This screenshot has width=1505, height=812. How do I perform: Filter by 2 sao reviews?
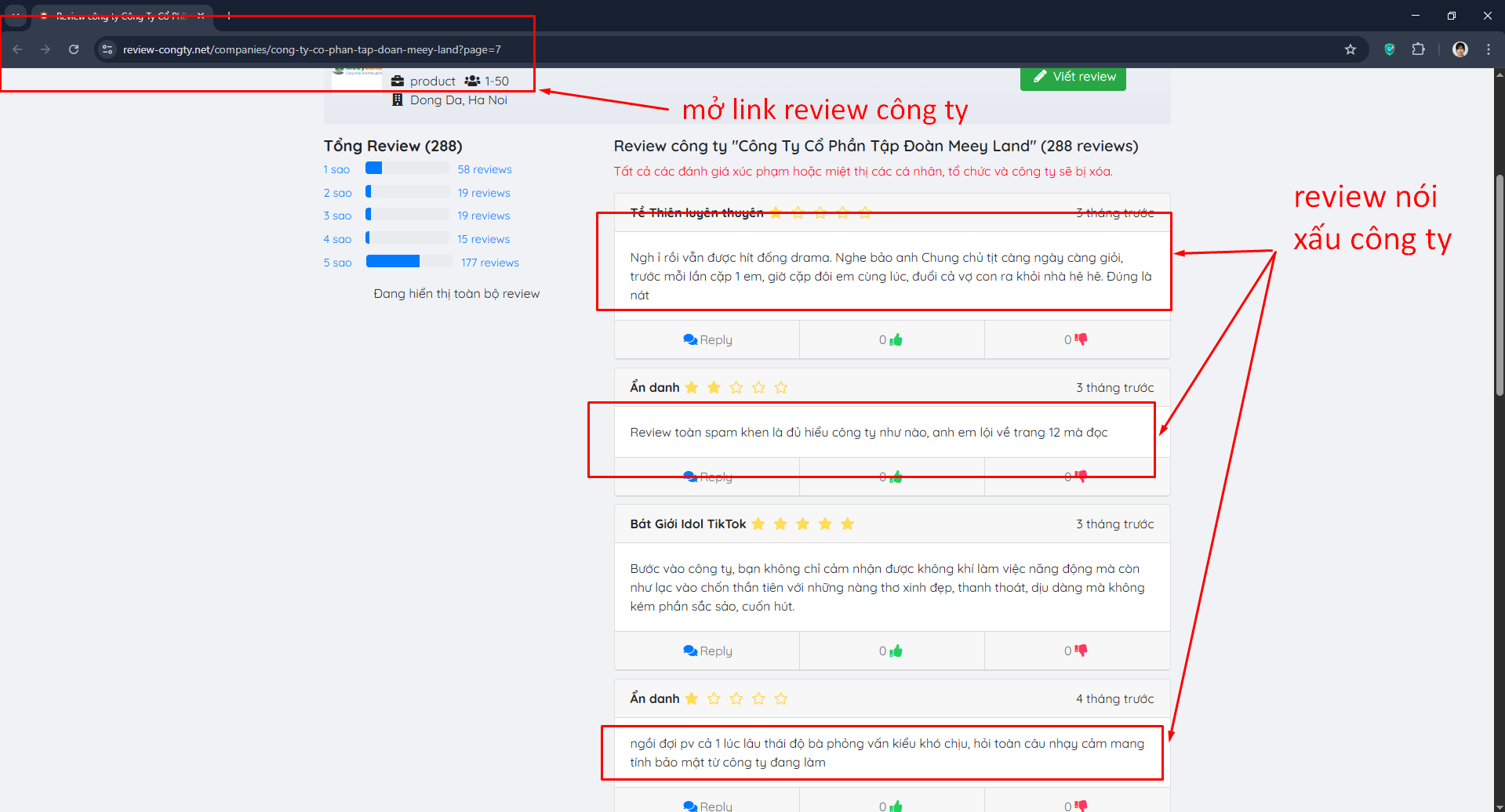pos(337,193)
